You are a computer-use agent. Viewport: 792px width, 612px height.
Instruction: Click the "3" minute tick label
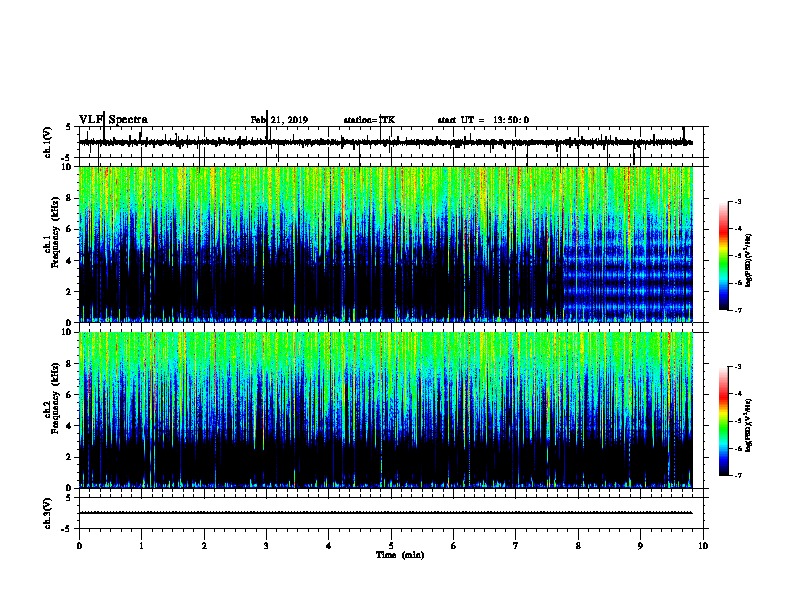266,546
